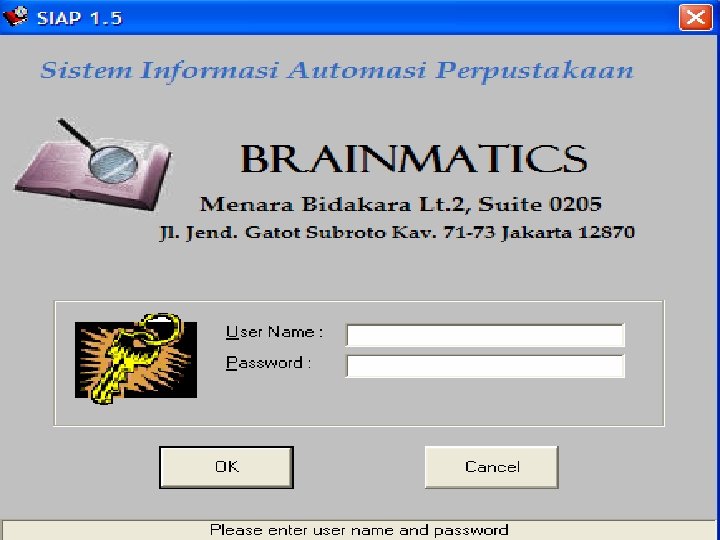Click the yellow keys login icon

click(x=136, y=359)
